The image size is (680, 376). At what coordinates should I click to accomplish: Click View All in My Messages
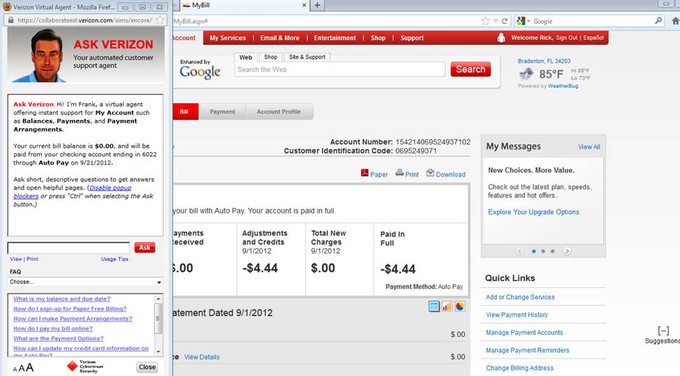[589, 147]
